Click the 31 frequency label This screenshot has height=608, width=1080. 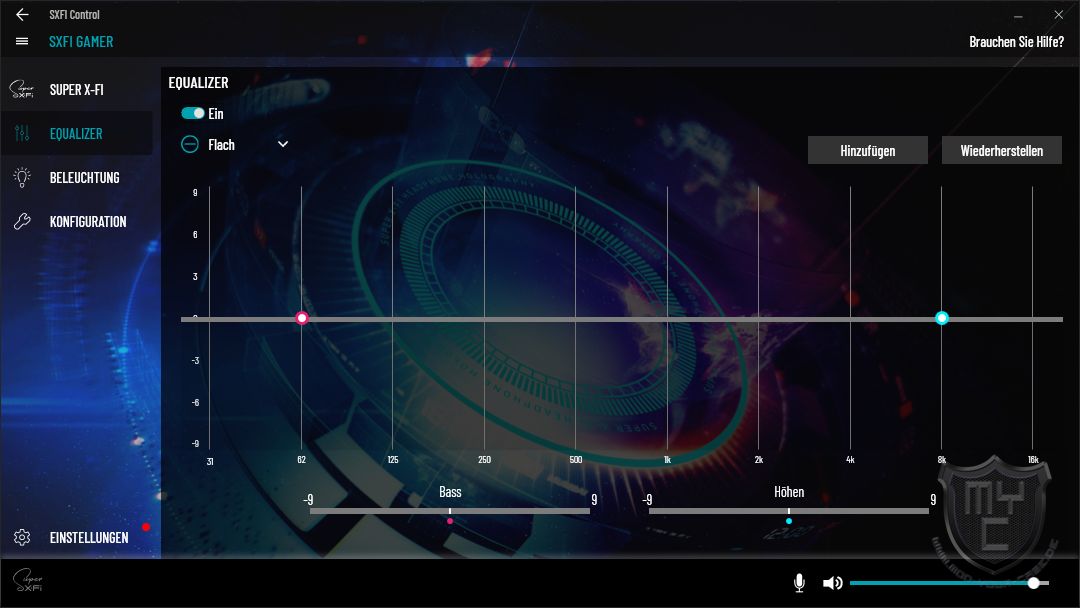click(x=210, y=461)
